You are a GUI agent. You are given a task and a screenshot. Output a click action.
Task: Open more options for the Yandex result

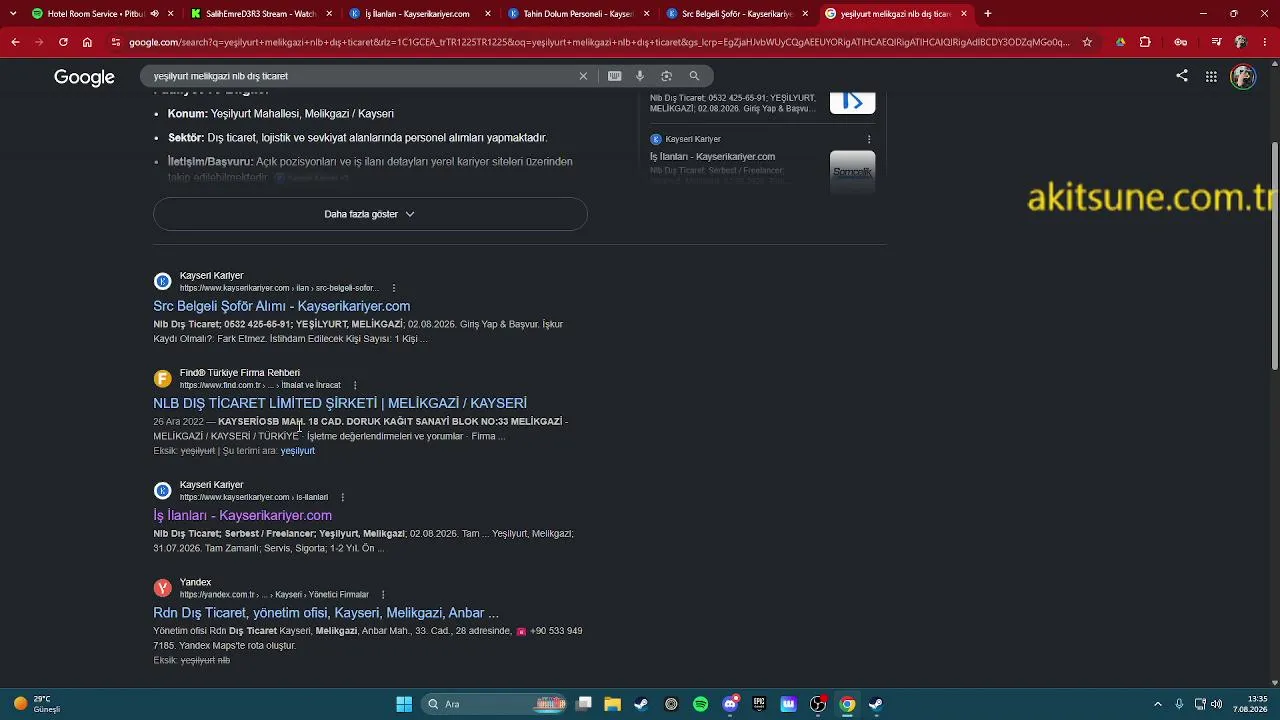click(383, 595)
